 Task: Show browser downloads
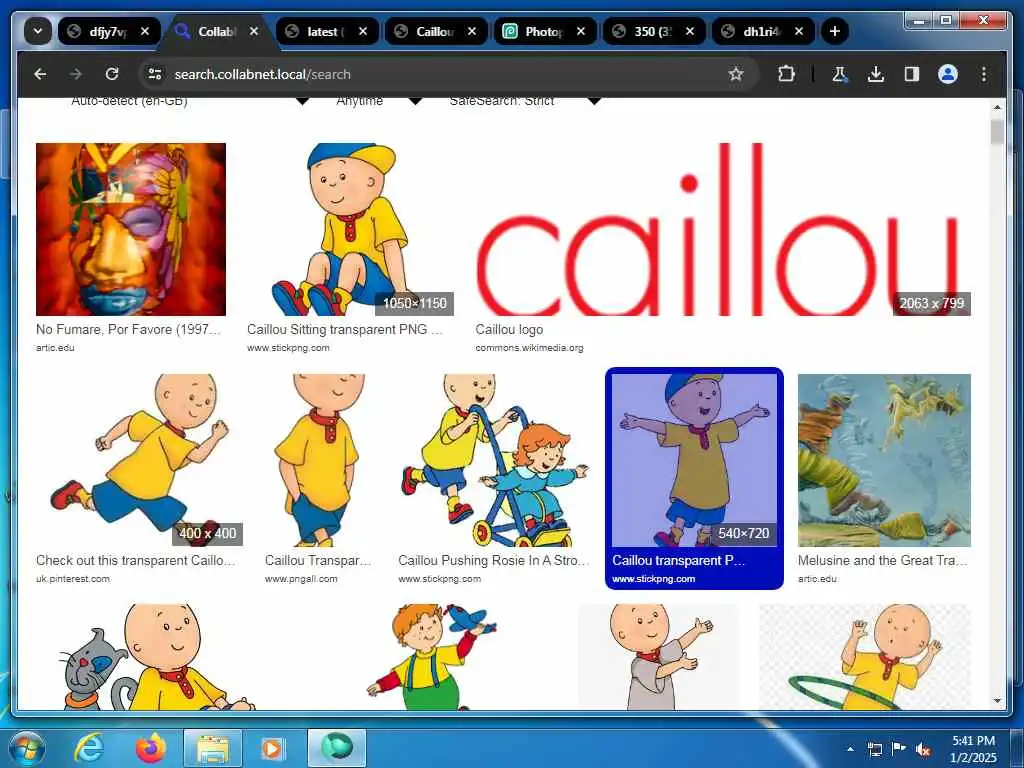[876, 74]
